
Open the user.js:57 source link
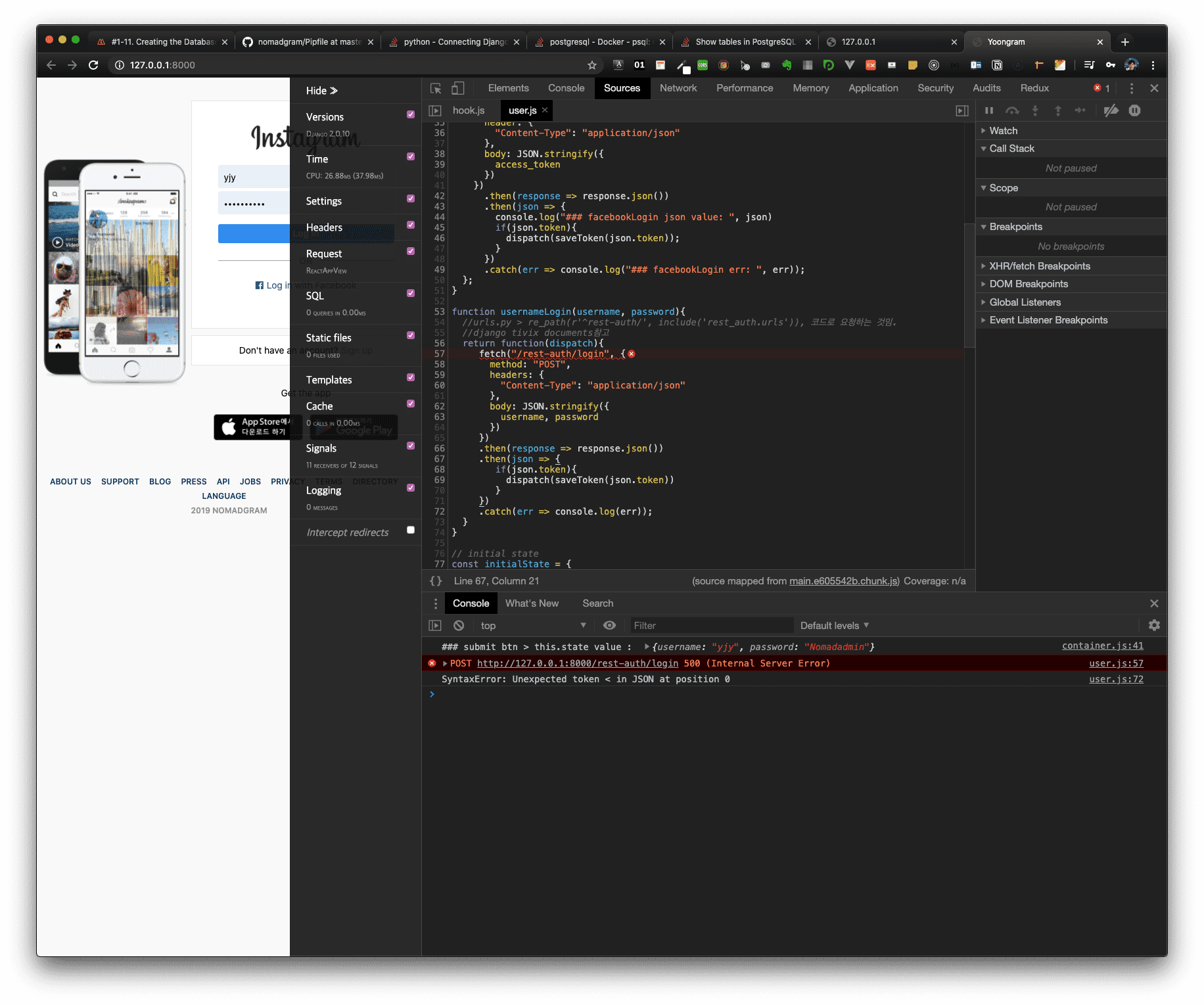coord(1116,664)
